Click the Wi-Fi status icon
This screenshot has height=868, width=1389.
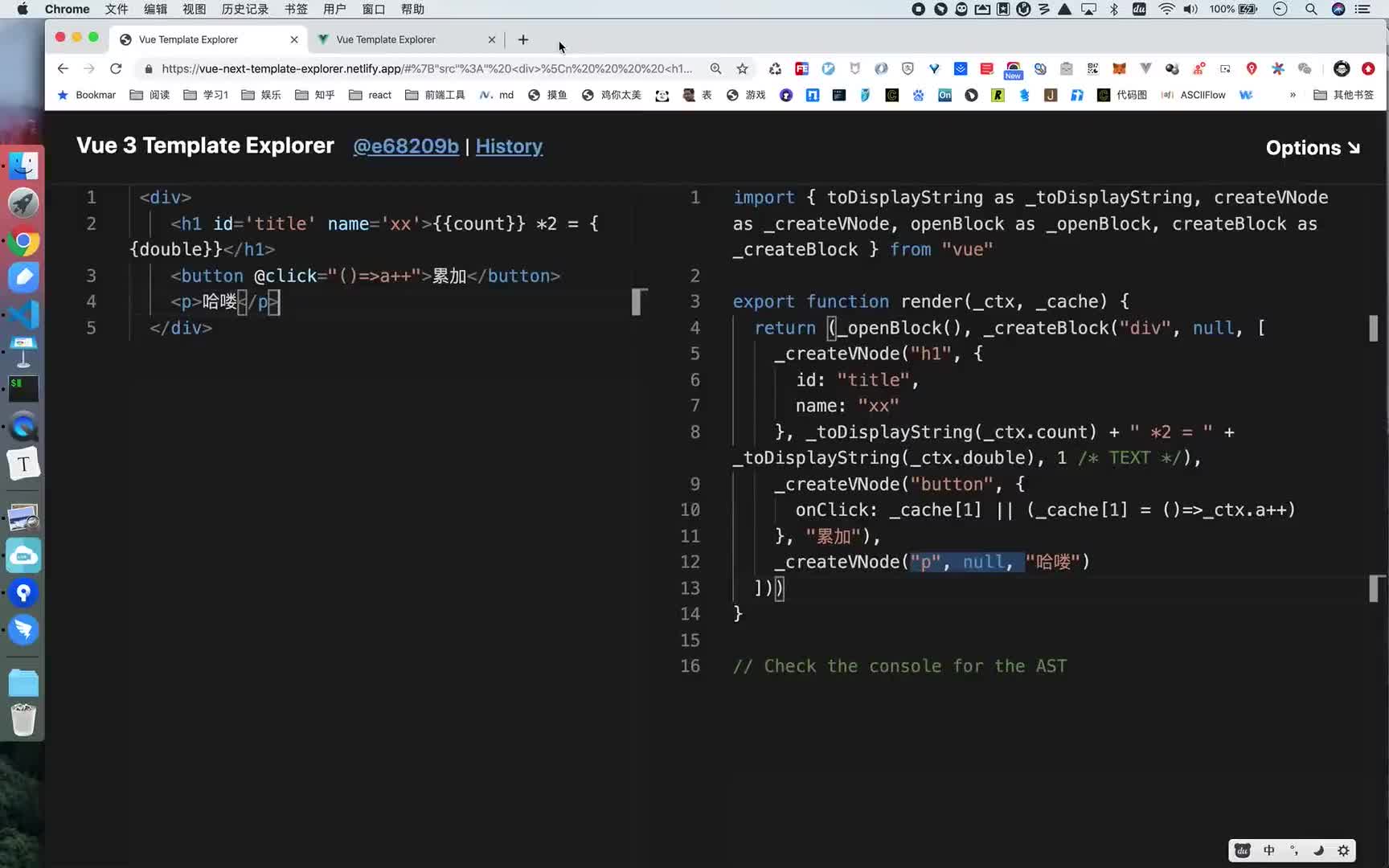pyautogui.click(x=1166, y=9)
